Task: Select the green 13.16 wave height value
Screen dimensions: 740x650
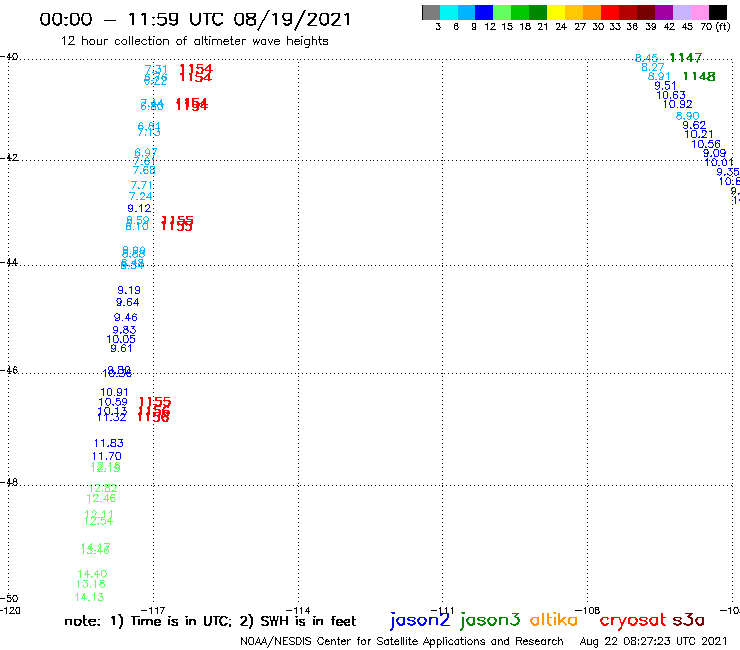Action: click(91, 584)
